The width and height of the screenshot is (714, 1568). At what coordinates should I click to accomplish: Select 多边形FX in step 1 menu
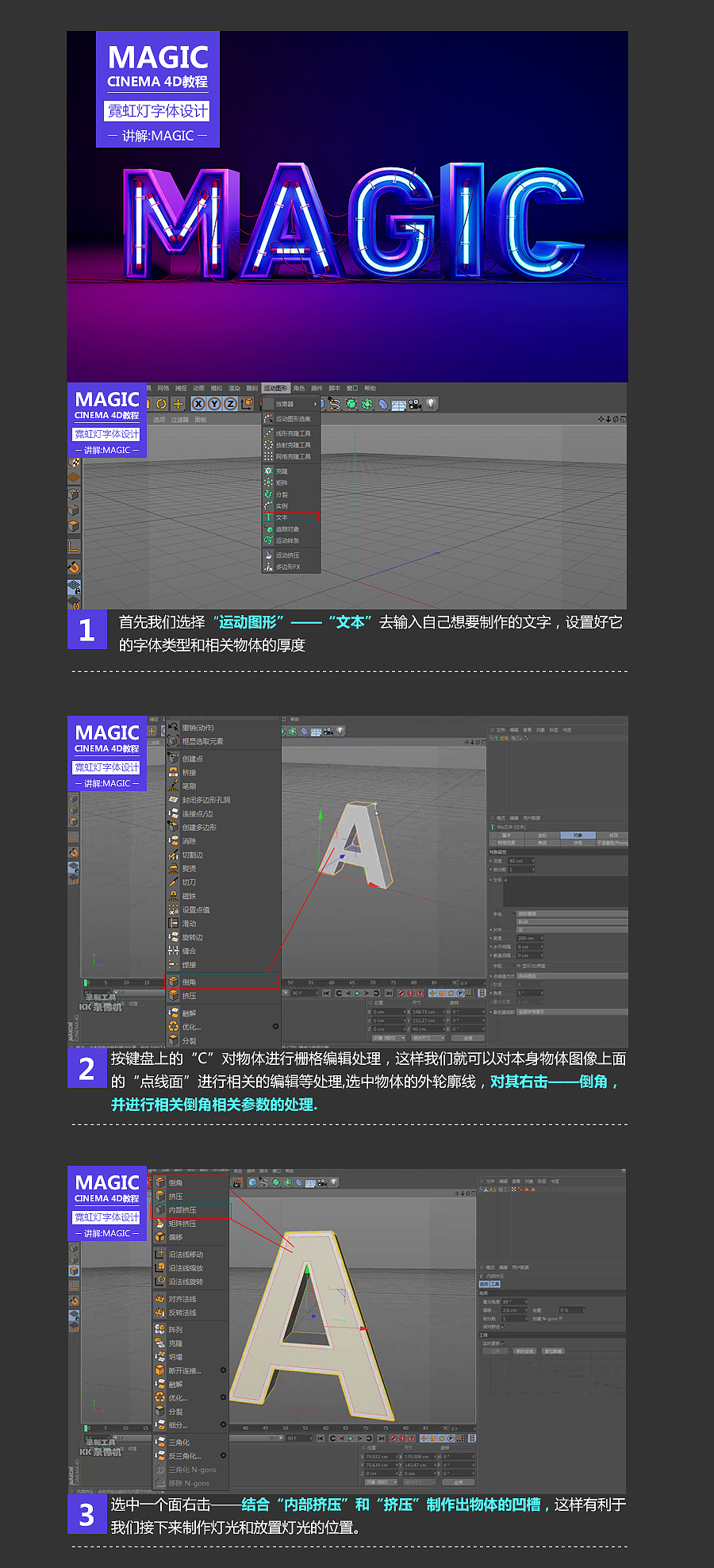pyautogui.click(x=291, y=567)
